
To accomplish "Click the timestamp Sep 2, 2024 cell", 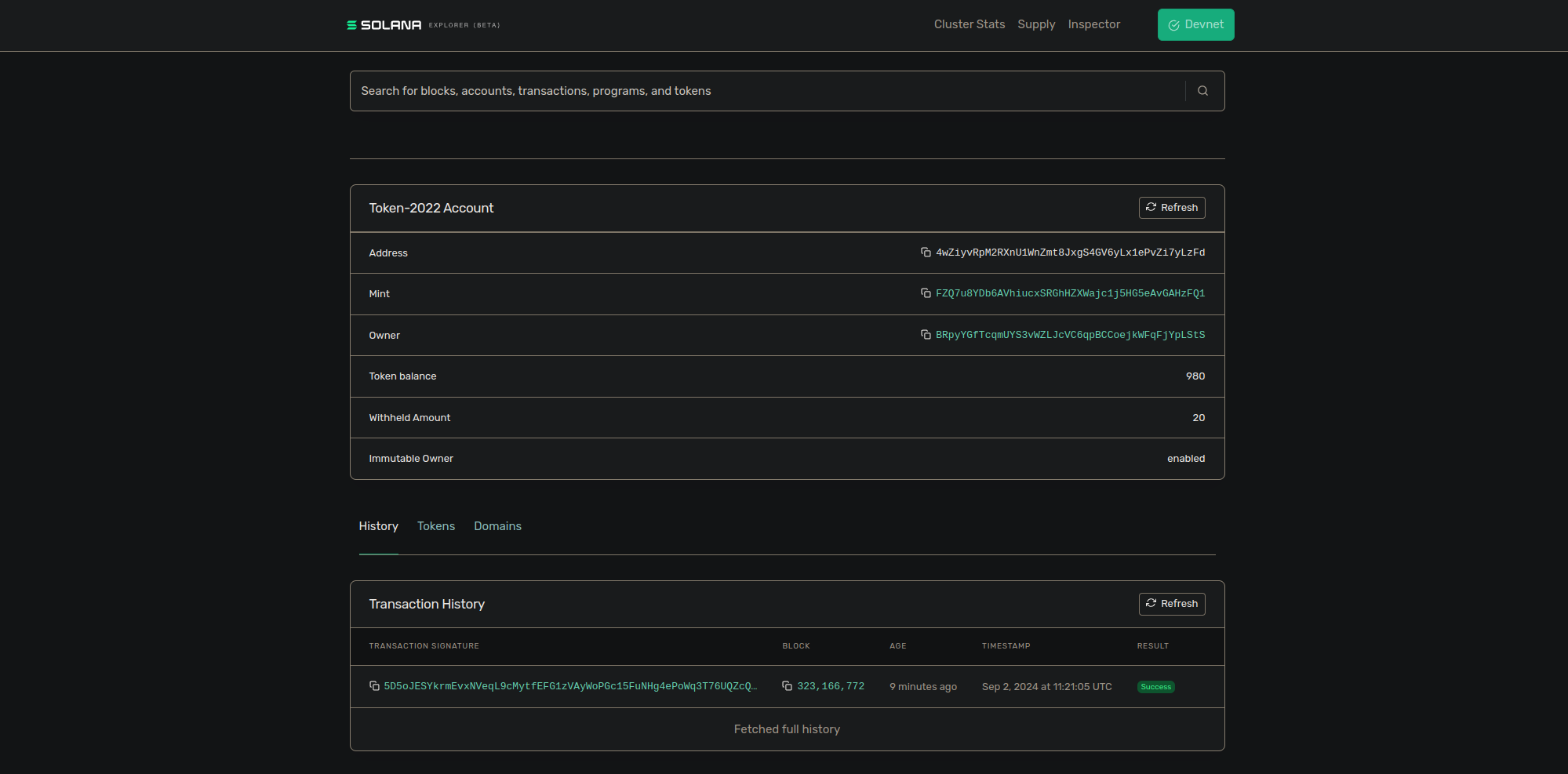I will pos(1047,687).
